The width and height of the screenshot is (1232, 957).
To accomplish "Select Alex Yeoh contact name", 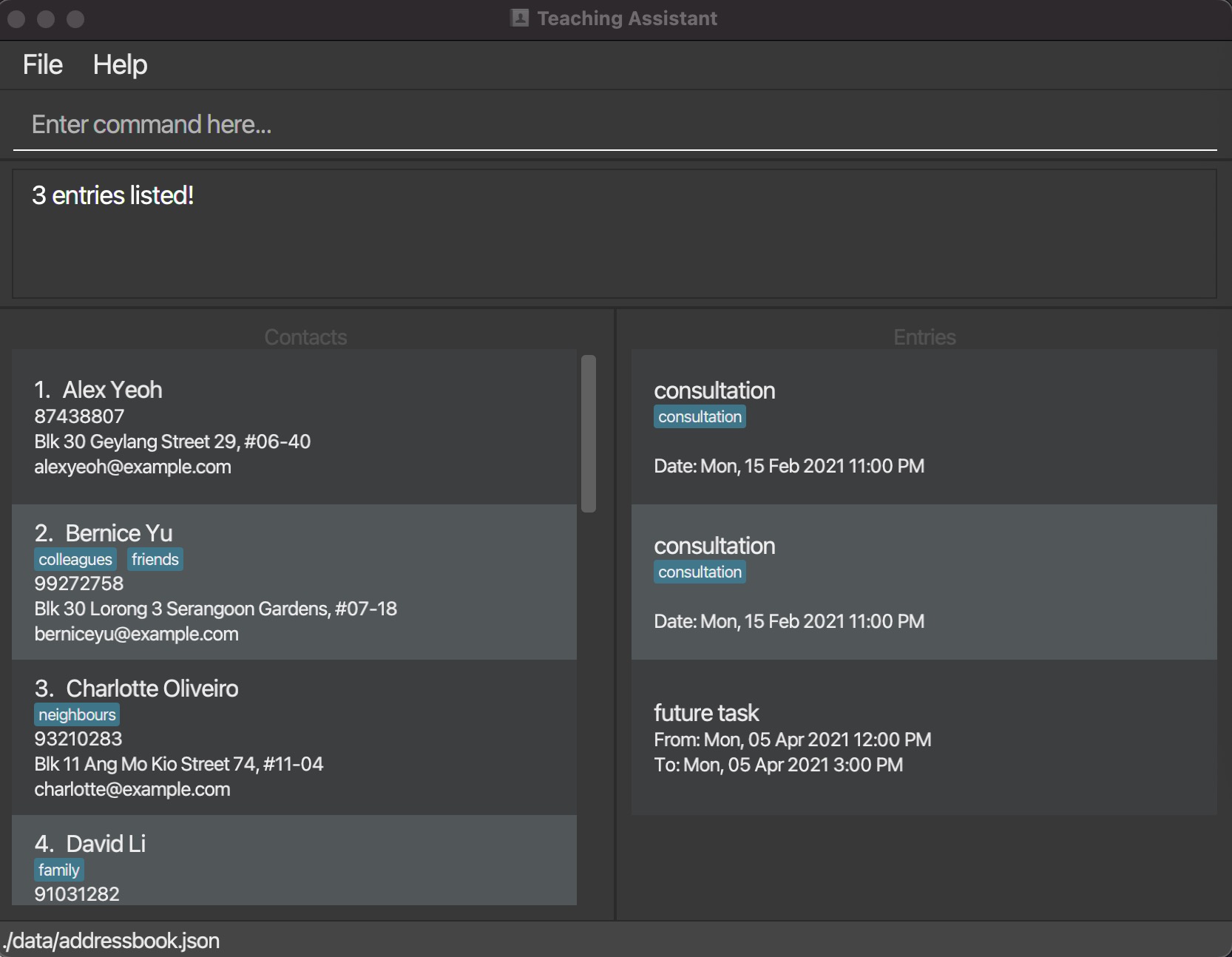I will (112, 390).
